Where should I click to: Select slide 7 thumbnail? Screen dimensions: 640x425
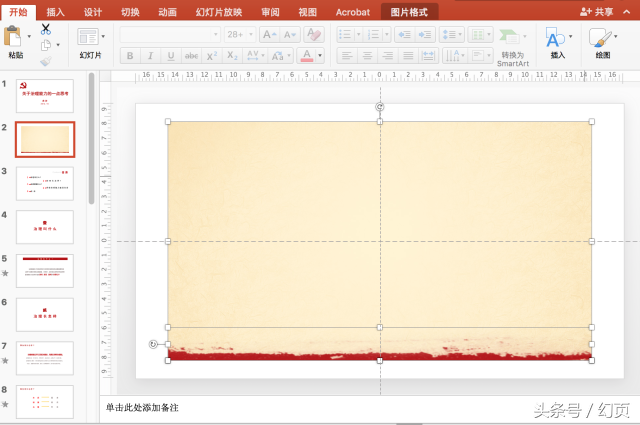45,358
